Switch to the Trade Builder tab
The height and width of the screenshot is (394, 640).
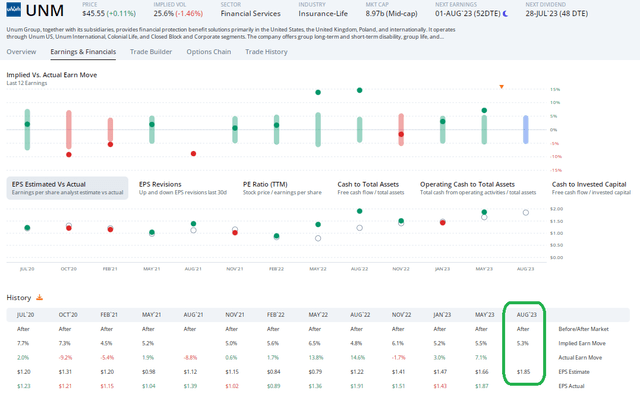click(151, 52)
